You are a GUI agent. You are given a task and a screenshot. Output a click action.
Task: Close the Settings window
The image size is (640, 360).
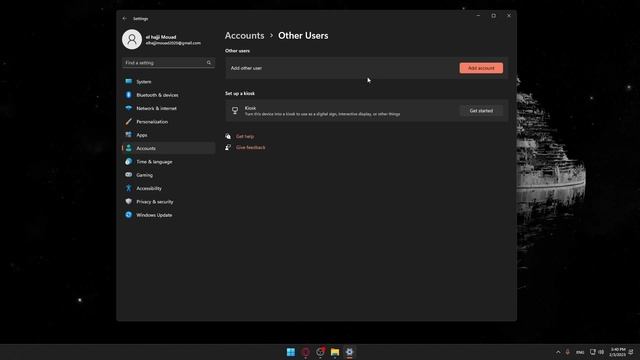click(509, 16)
